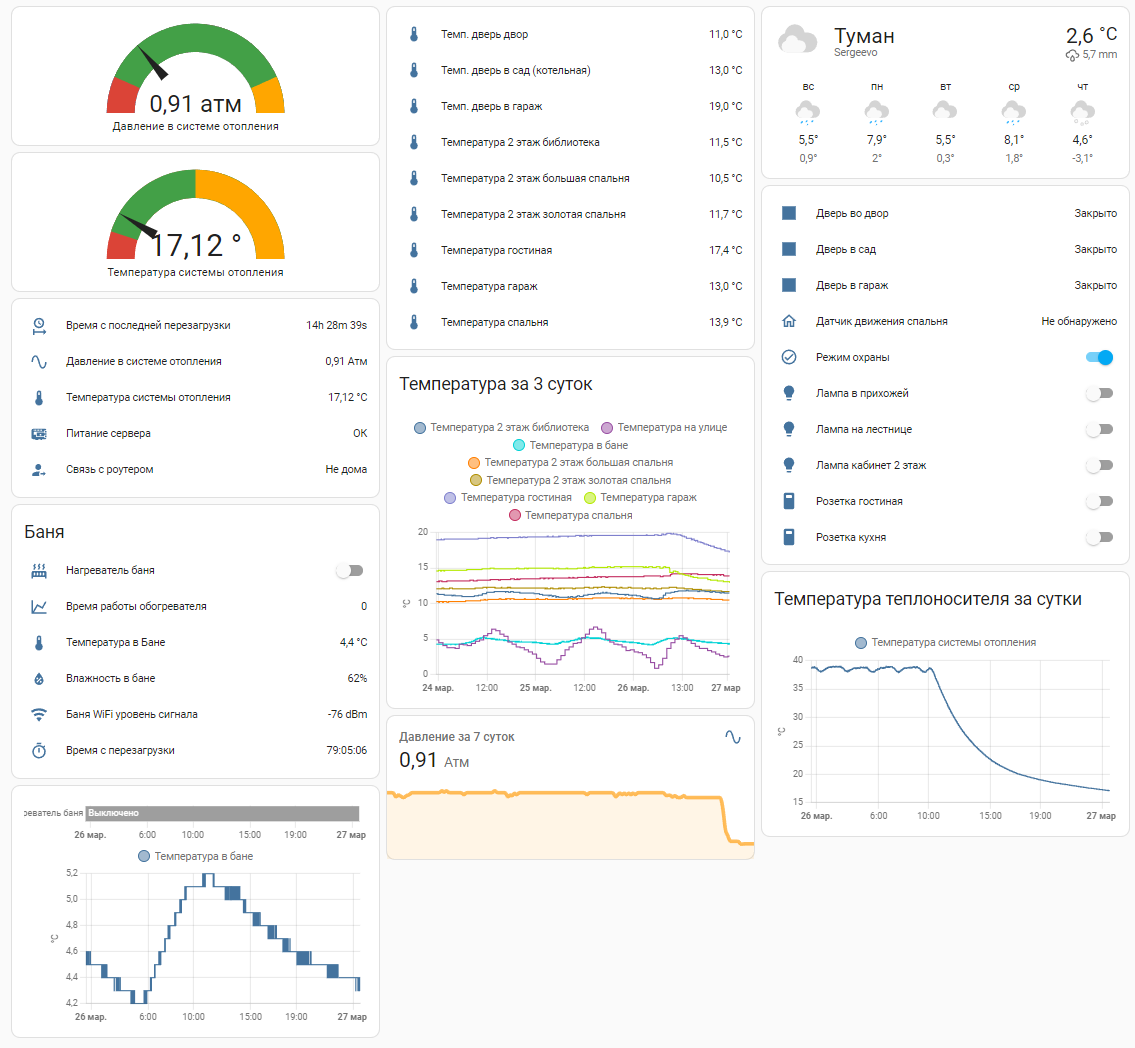This screenshot has height=1048, width=1135.
Task: Hide Температура в бане series in 3-day chart
Action: click(570, 445)
